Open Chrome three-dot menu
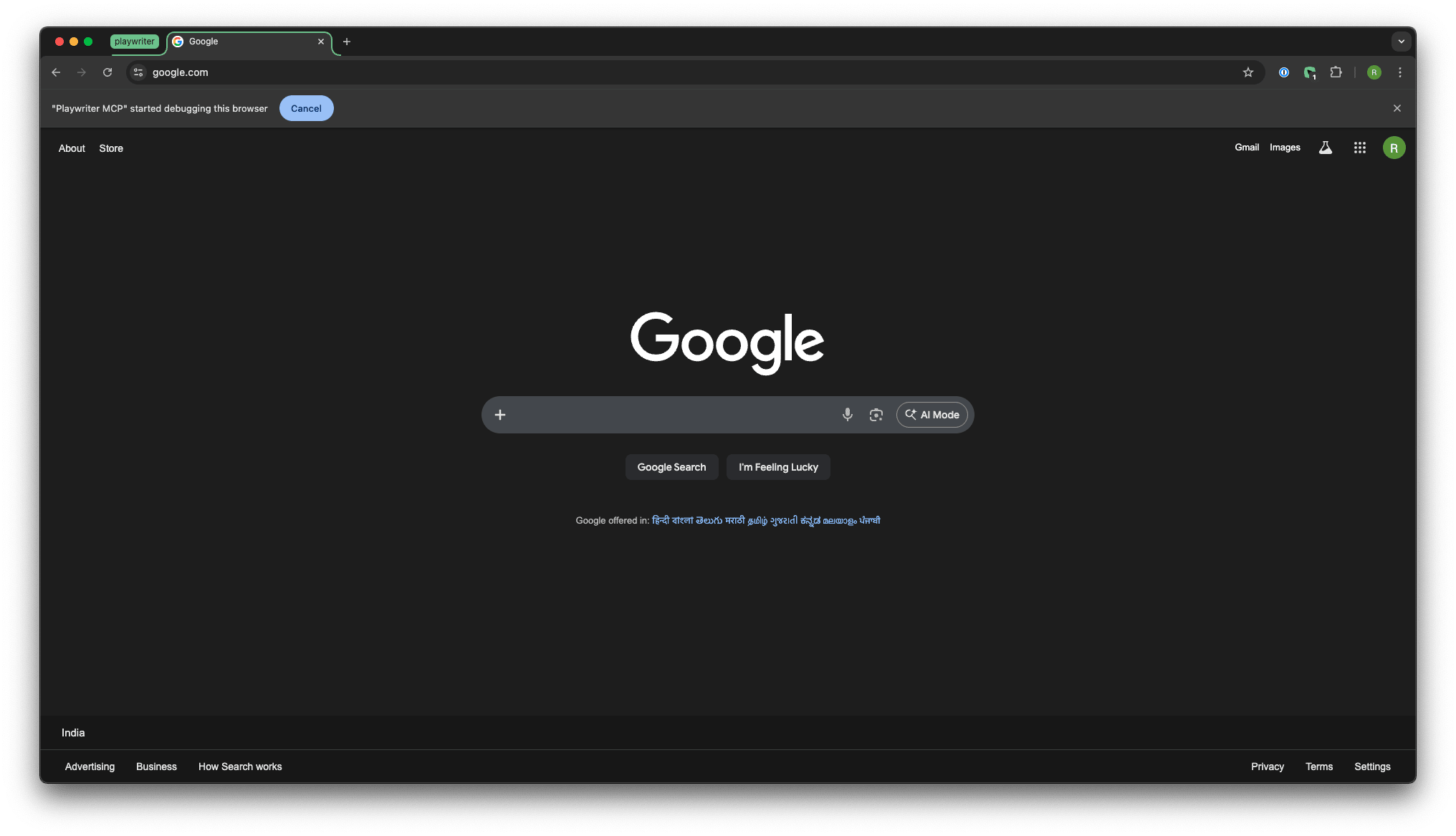This screenshot has height=836, width=1456. [1399, 72]
